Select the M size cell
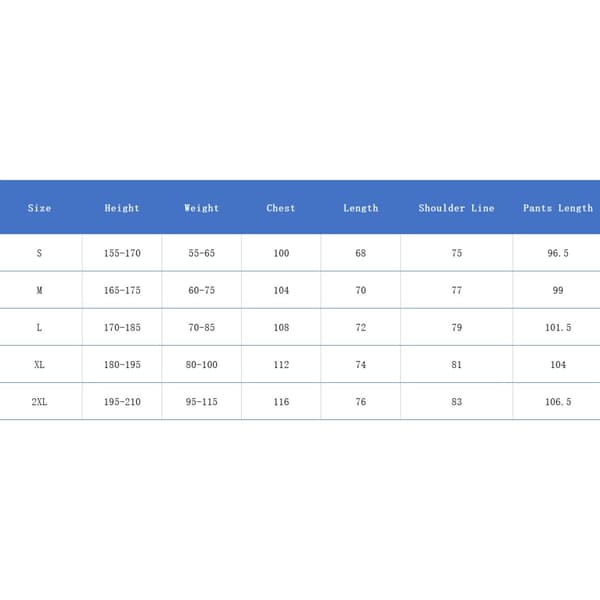The width and height of the screenshot is (600, 600). coord(39,290)
